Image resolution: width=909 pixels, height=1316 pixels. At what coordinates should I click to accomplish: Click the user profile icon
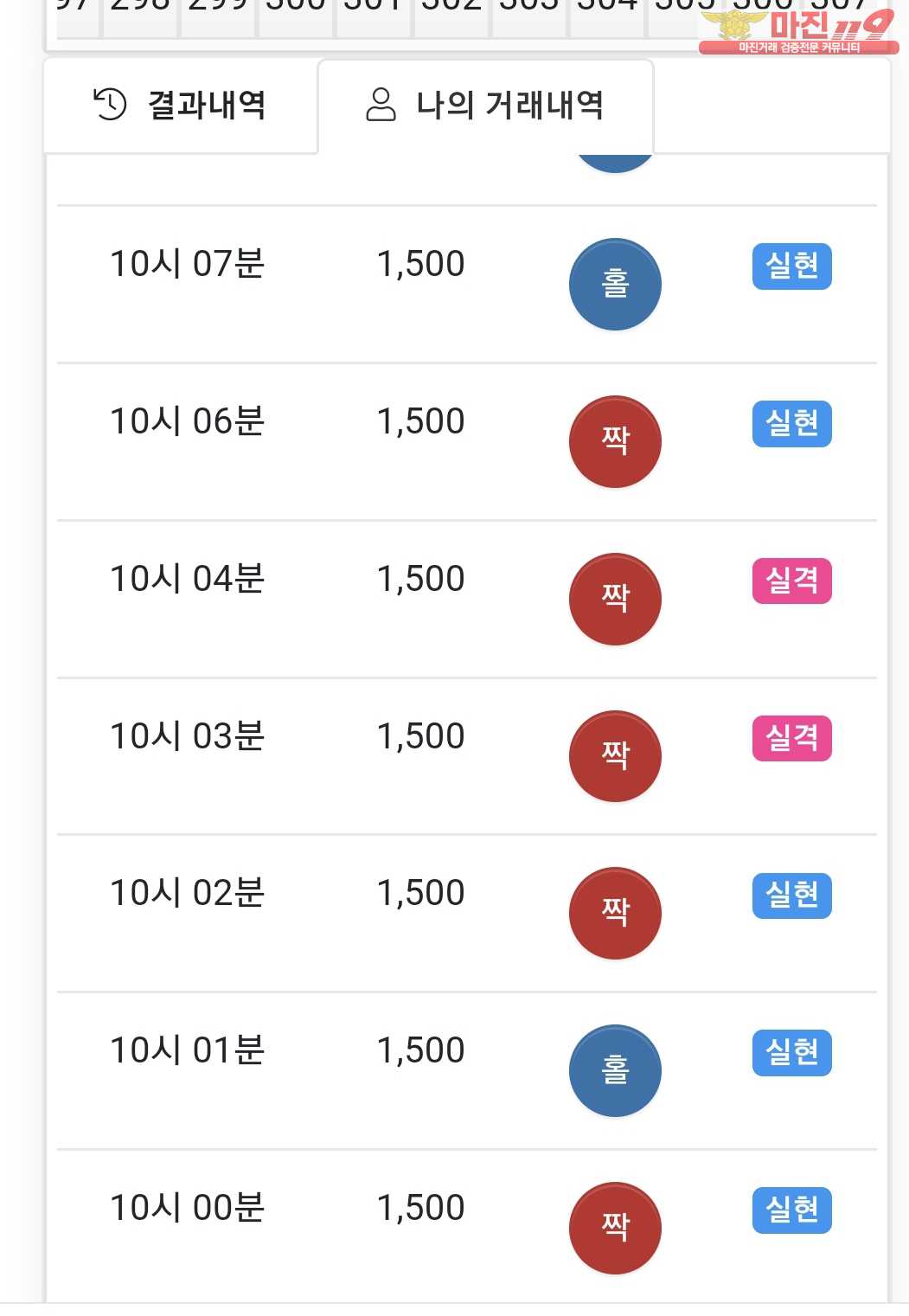click(x=381, y=105)
